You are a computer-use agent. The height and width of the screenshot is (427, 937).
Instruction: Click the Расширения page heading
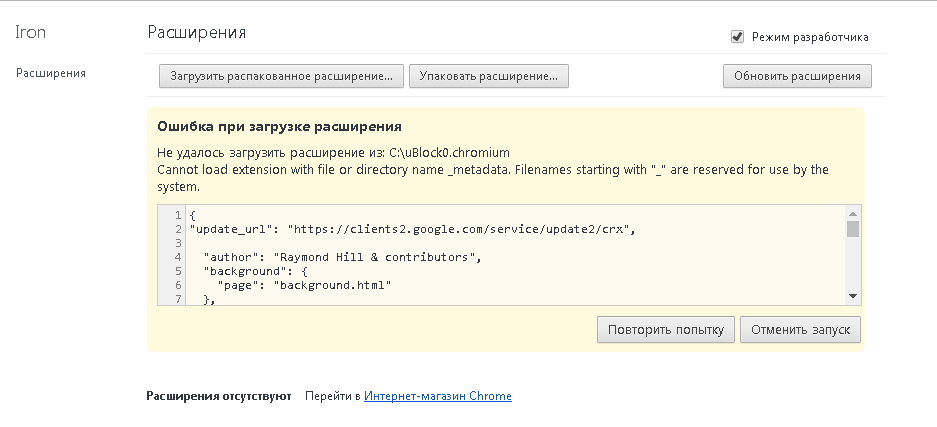tap(197, 32)
